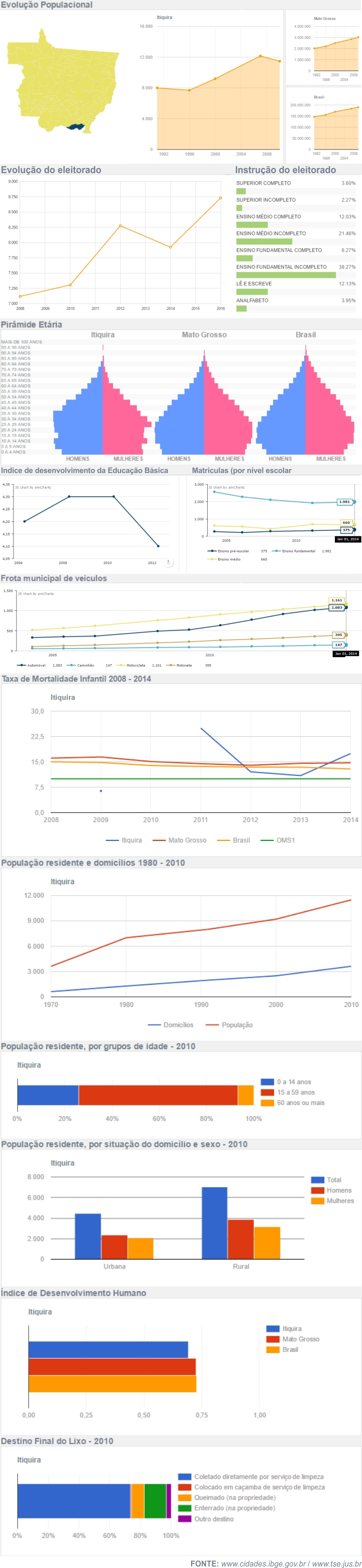The height and width of the screenshot is (1568, 362).
Task: Click the 660 value balloon on Matrículas chart
Action: (345, 523)
